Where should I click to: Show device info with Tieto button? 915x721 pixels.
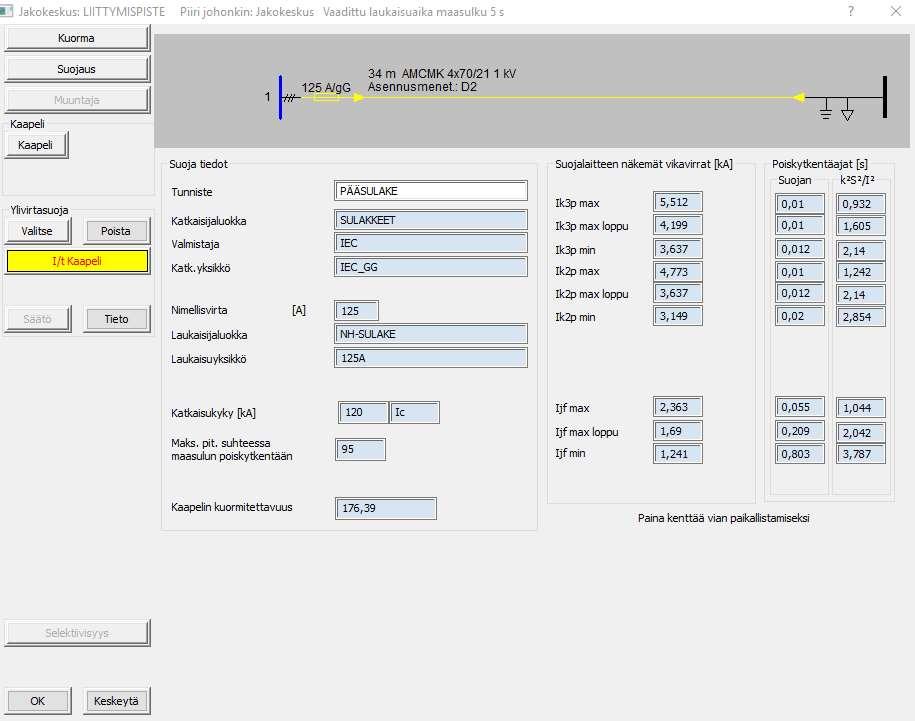(x=116, y=319)
